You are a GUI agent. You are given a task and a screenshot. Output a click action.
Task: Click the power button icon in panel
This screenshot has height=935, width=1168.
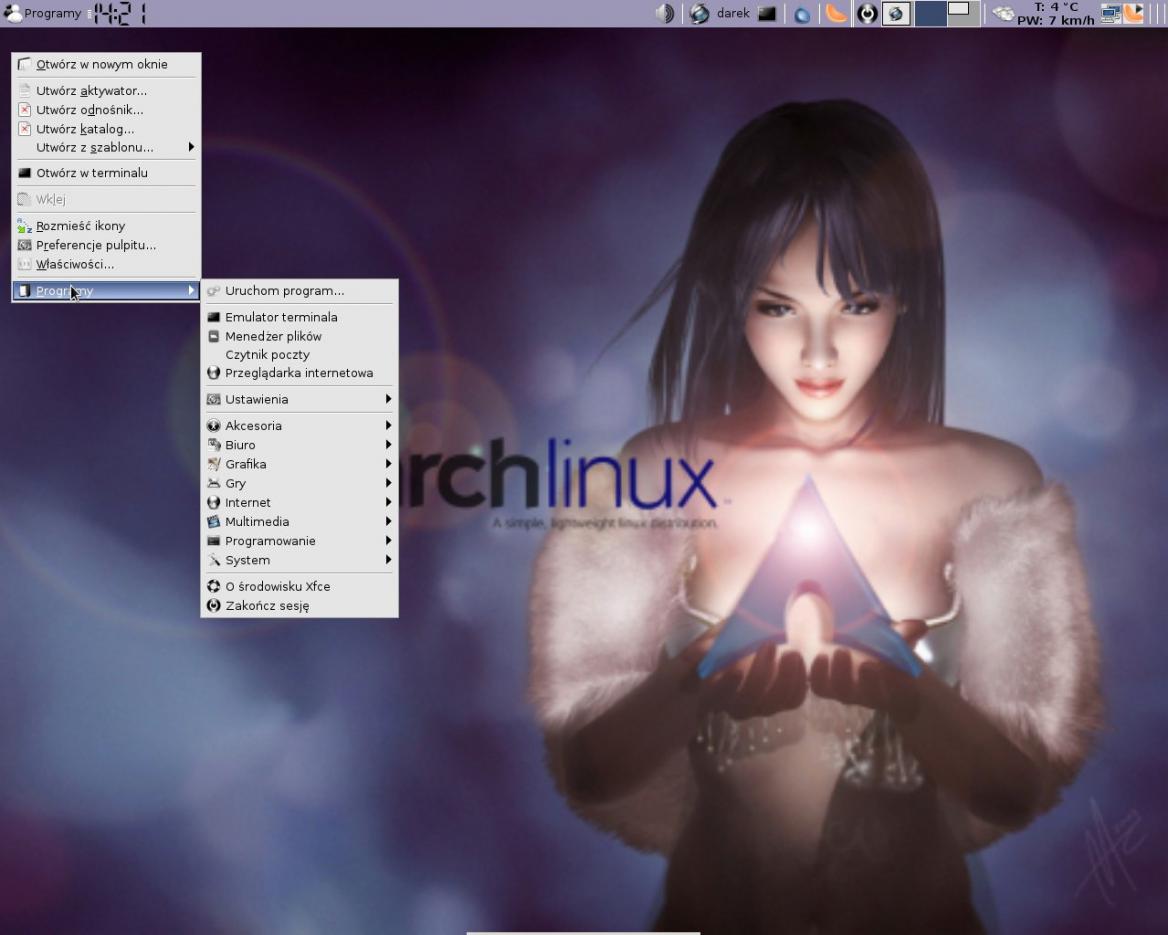click(x=868, y=14)
